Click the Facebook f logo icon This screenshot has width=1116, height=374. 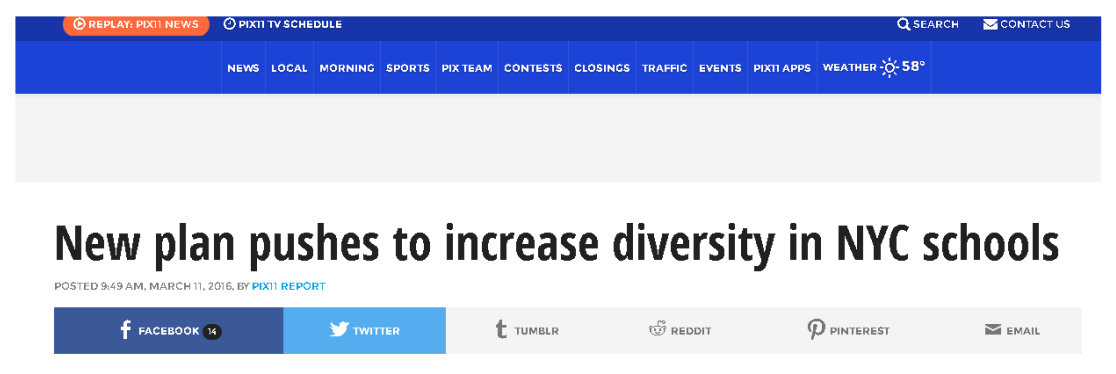click(126, 330)
